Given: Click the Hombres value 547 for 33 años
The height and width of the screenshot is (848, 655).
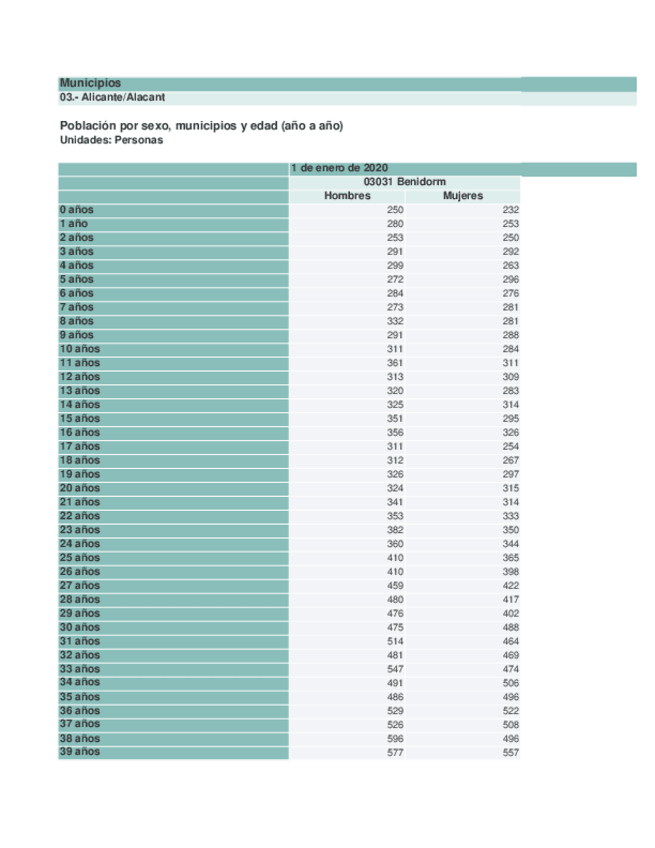Looking at the screenshot, I should 394,668.
